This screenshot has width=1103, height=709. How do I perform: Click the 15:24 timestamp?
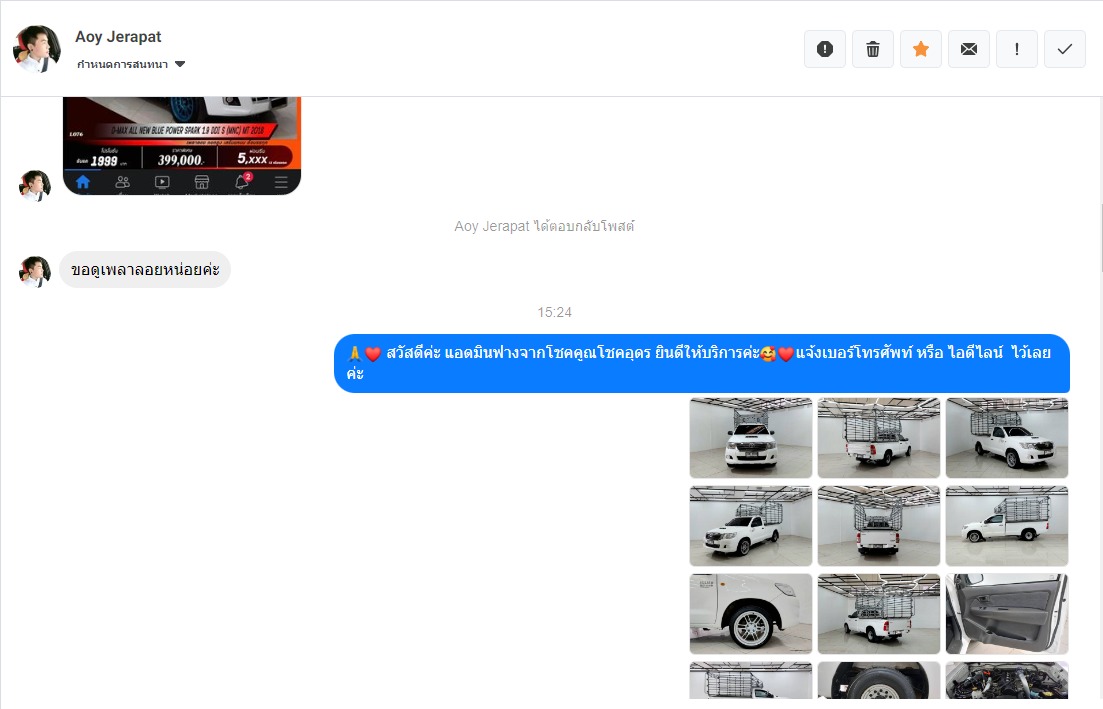click(554, 312)
